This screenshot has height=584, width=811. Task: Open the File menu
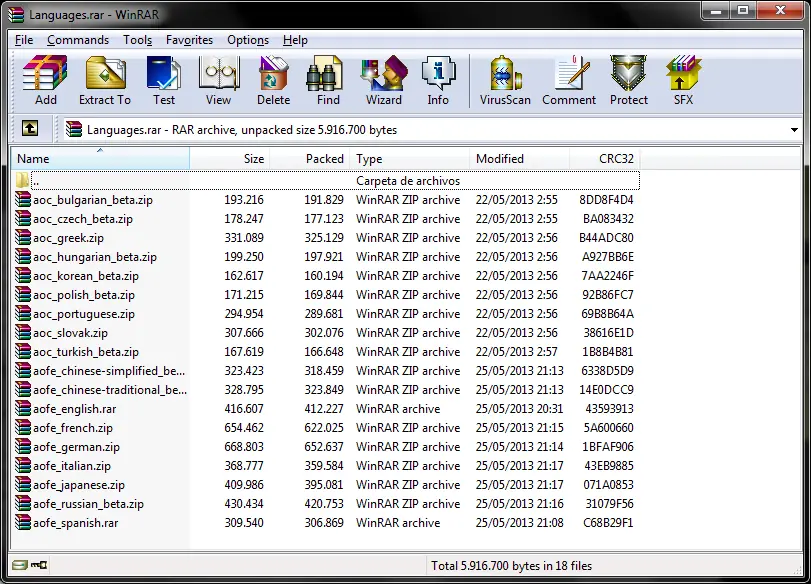click(24, 40)
